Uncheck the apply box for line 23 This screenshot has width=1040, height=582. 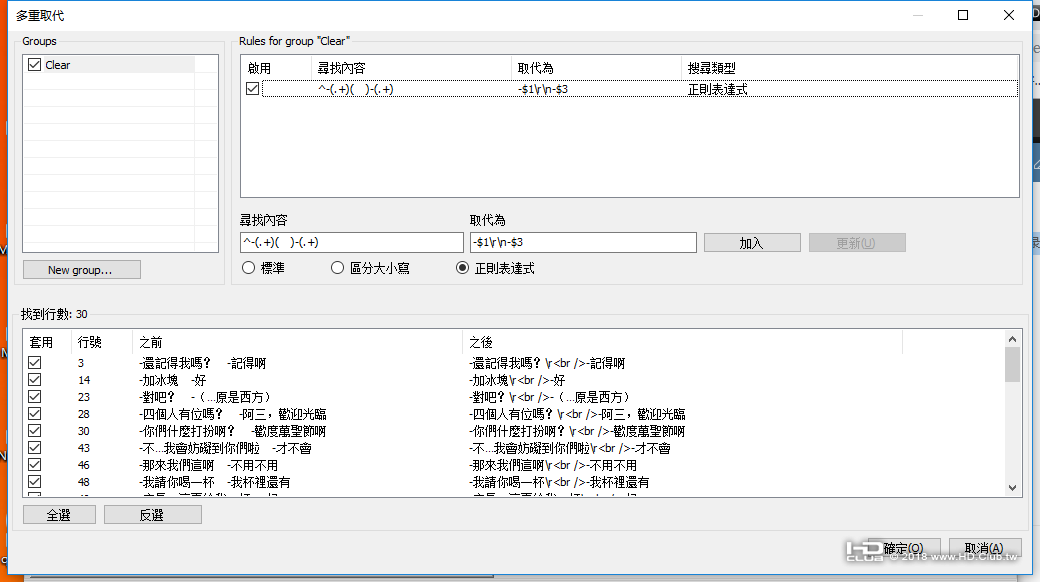click(x=34, y=397)
